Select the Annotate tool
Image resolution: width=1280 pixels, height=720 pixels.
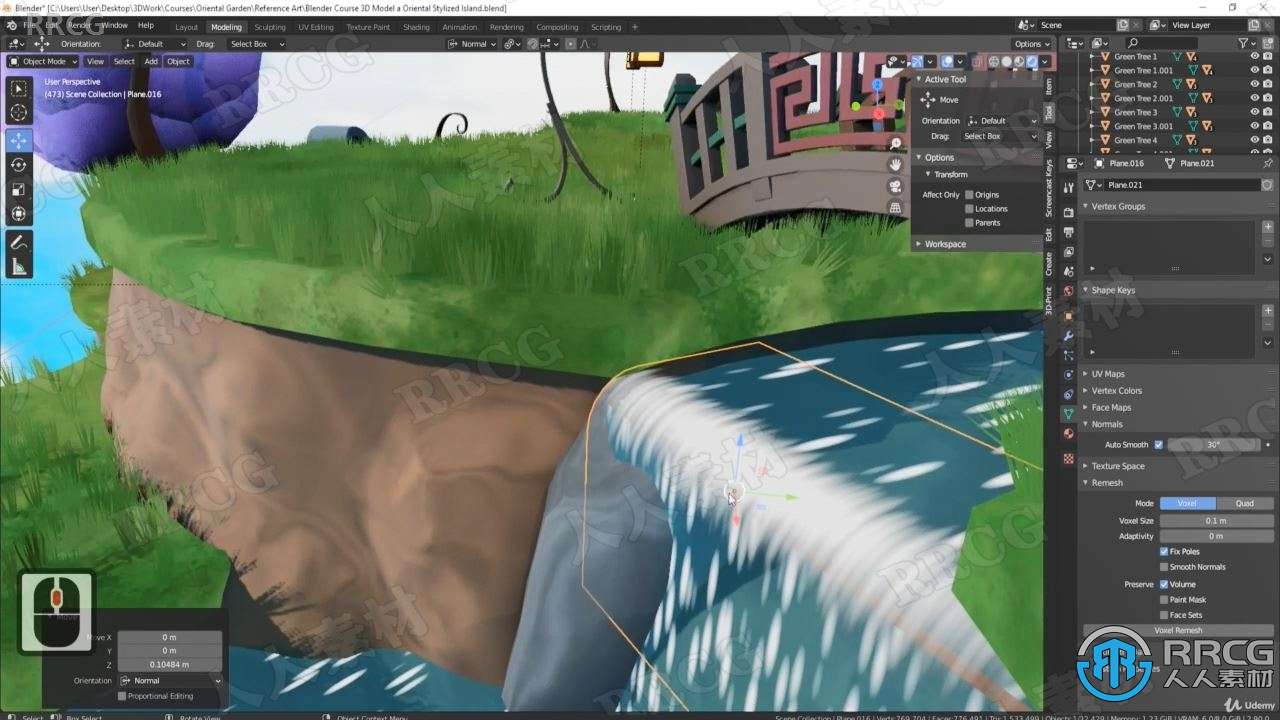click(x=19, y=242)
